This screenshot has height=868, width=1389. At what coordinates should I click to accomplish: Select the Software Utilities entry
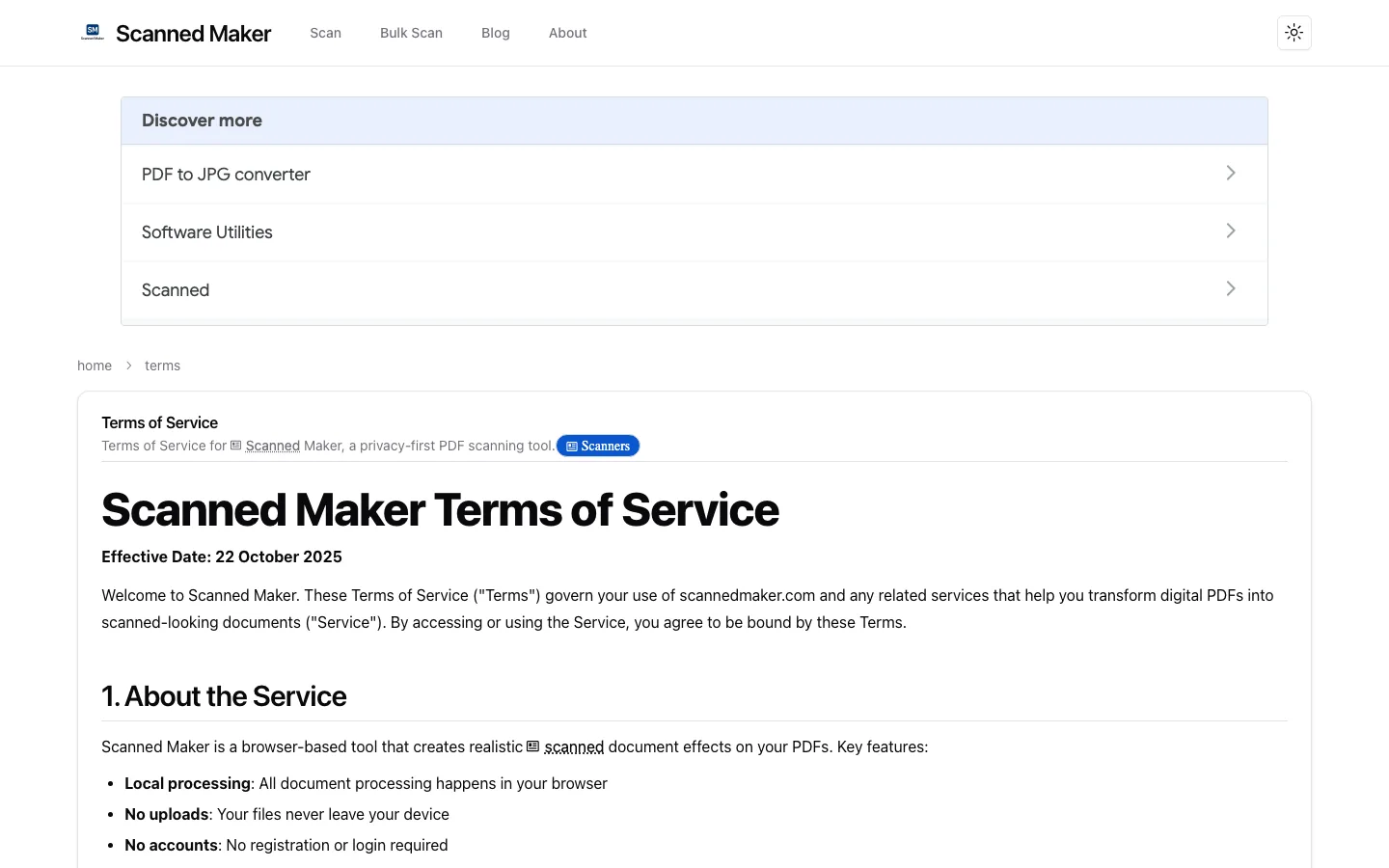tap(694, 232)
